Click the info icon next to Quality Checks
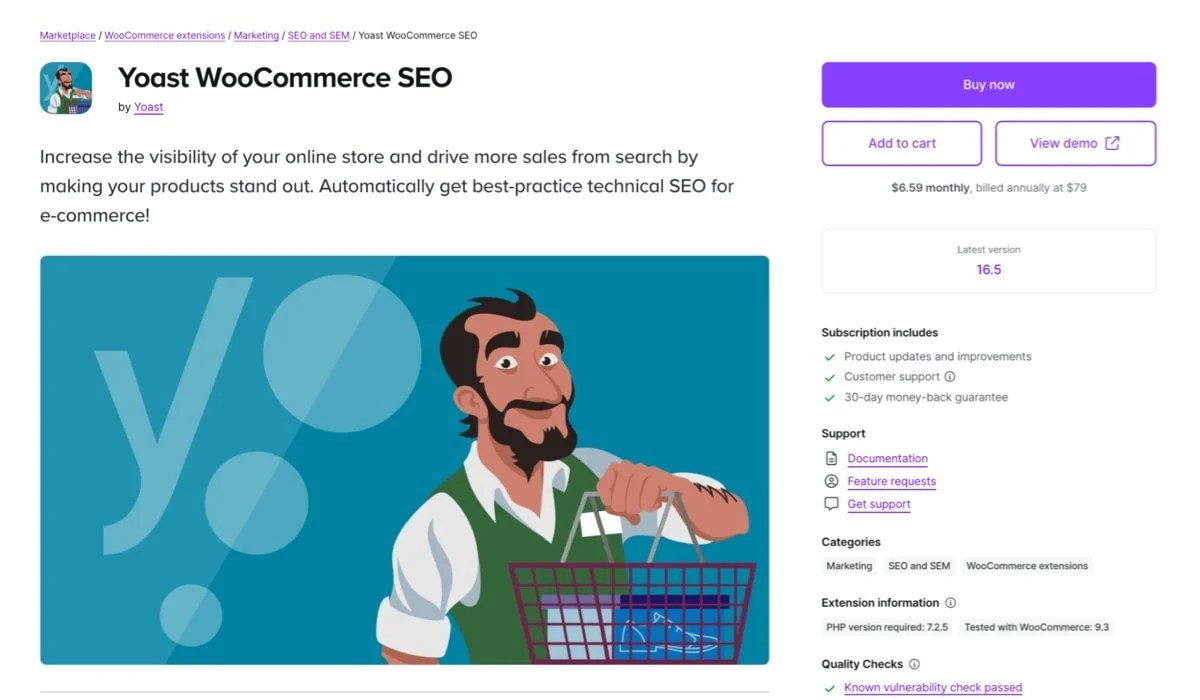 tap(913, 664)
